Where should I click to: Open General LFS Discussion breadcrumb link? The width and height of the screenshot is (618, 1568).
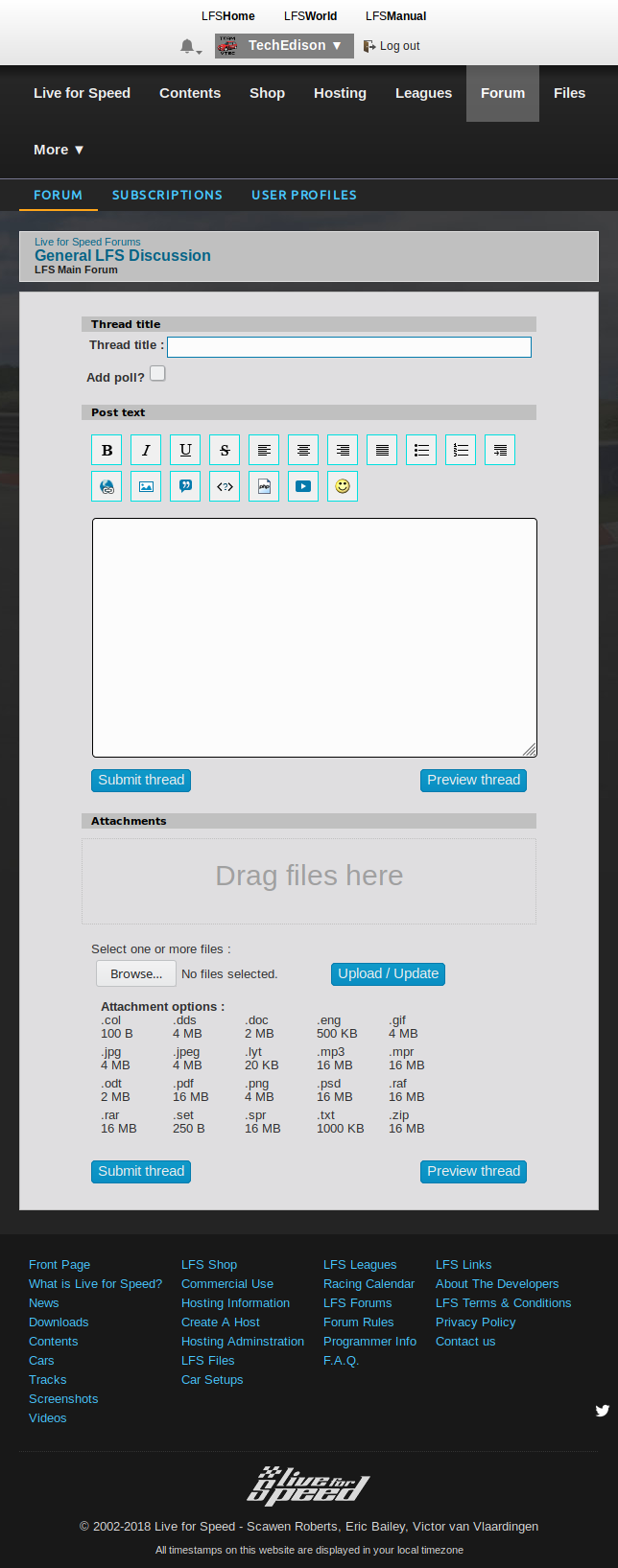point(123,256)
